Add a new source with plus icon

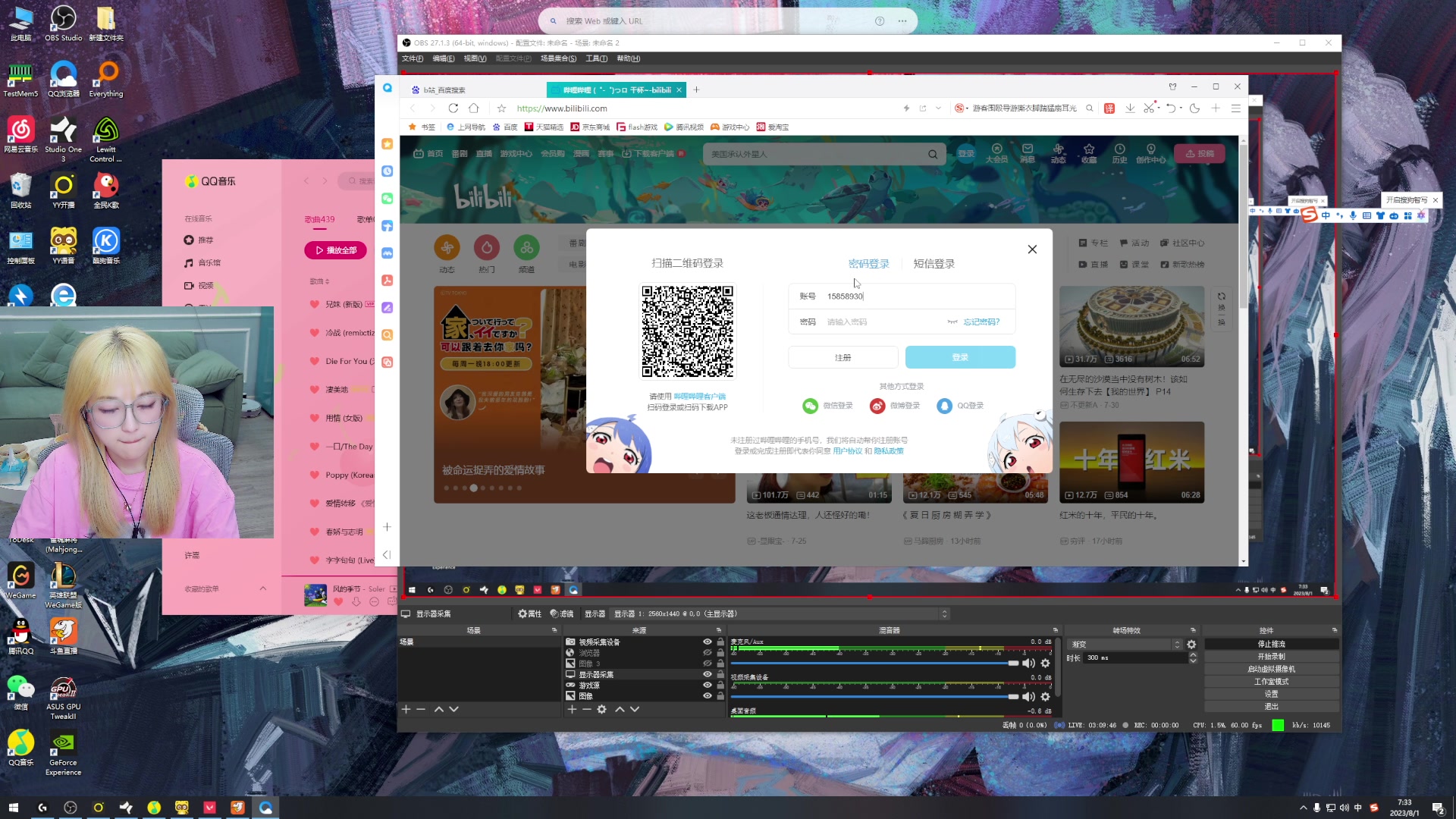click(572, 709)
